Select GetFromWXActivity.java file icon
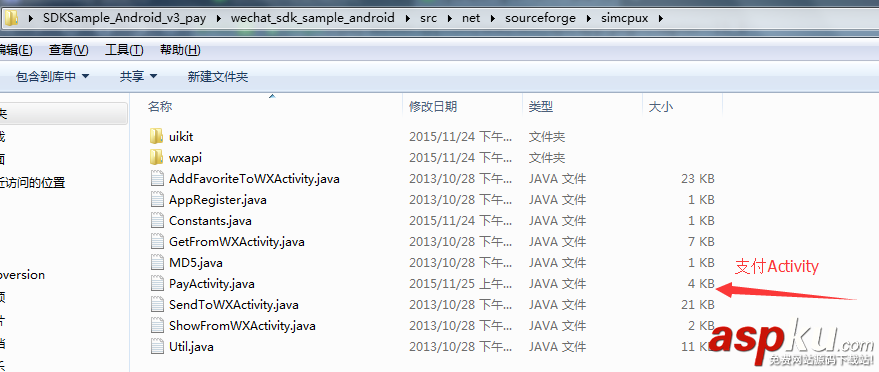The height and width of the screenshot is (372, 879). click(157, 241)
